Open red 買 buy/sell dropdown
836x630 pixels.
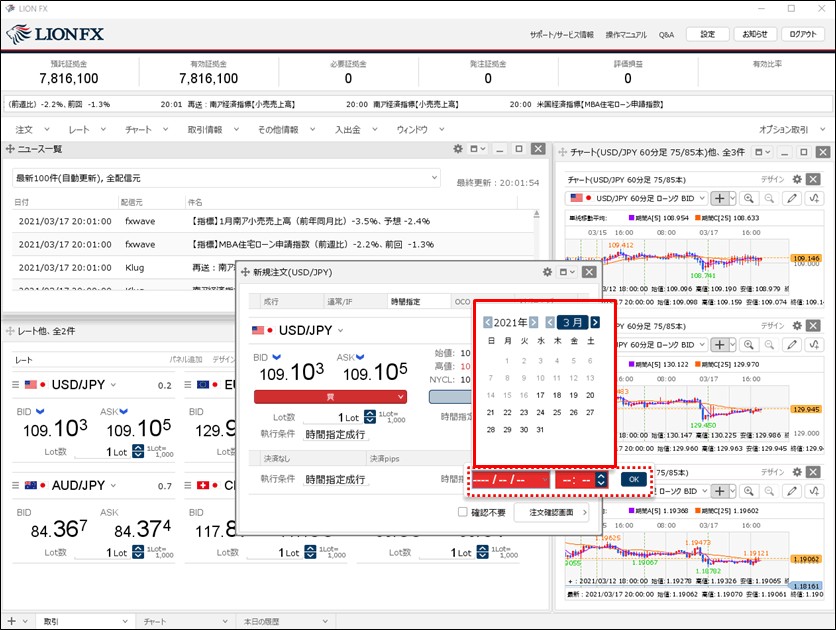pyautogui.click(x=330, y=397)
